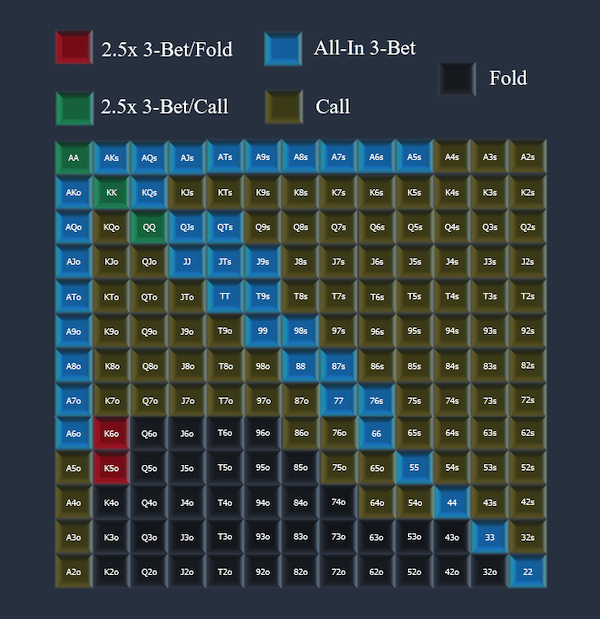Click the olive Call legend swatch
600x619 pixels.
tap(283, 107)
